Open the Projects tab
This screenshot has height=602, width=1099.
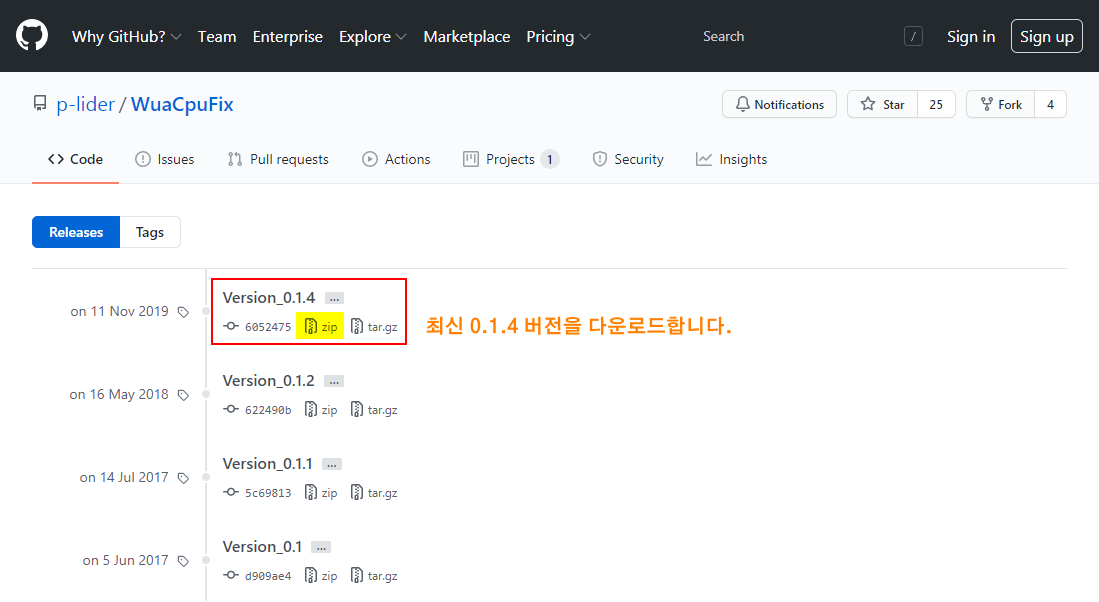[511, 159]
